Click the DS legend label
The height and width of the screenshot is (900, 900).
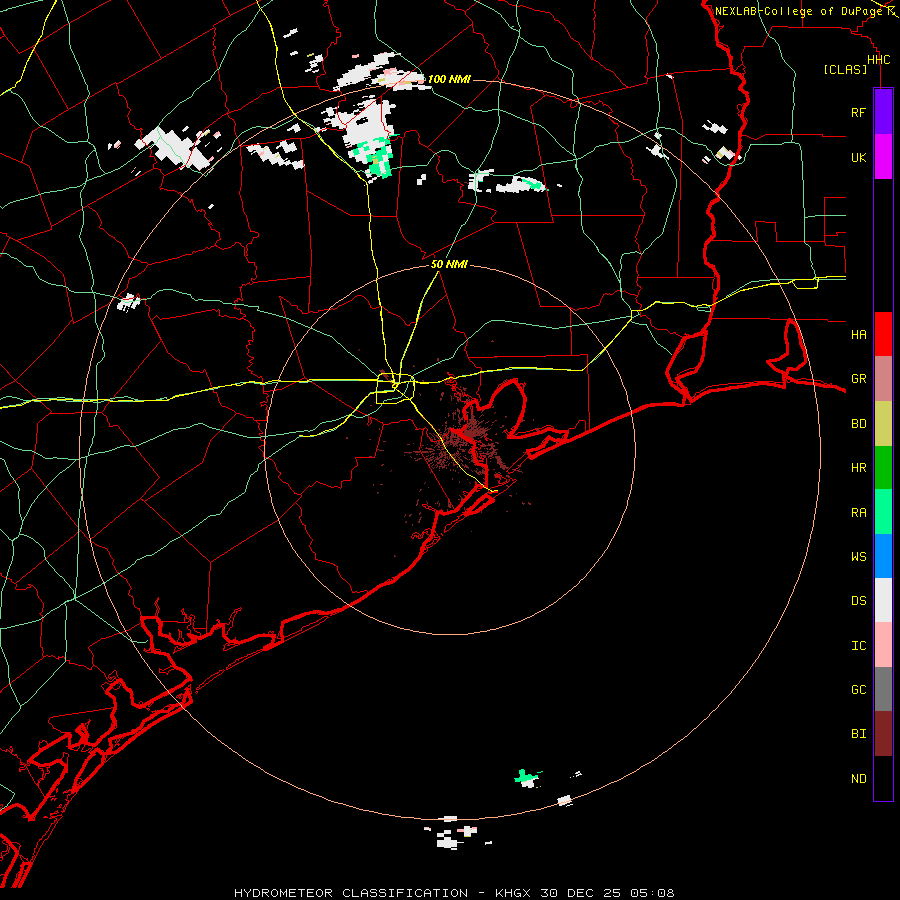858,601
